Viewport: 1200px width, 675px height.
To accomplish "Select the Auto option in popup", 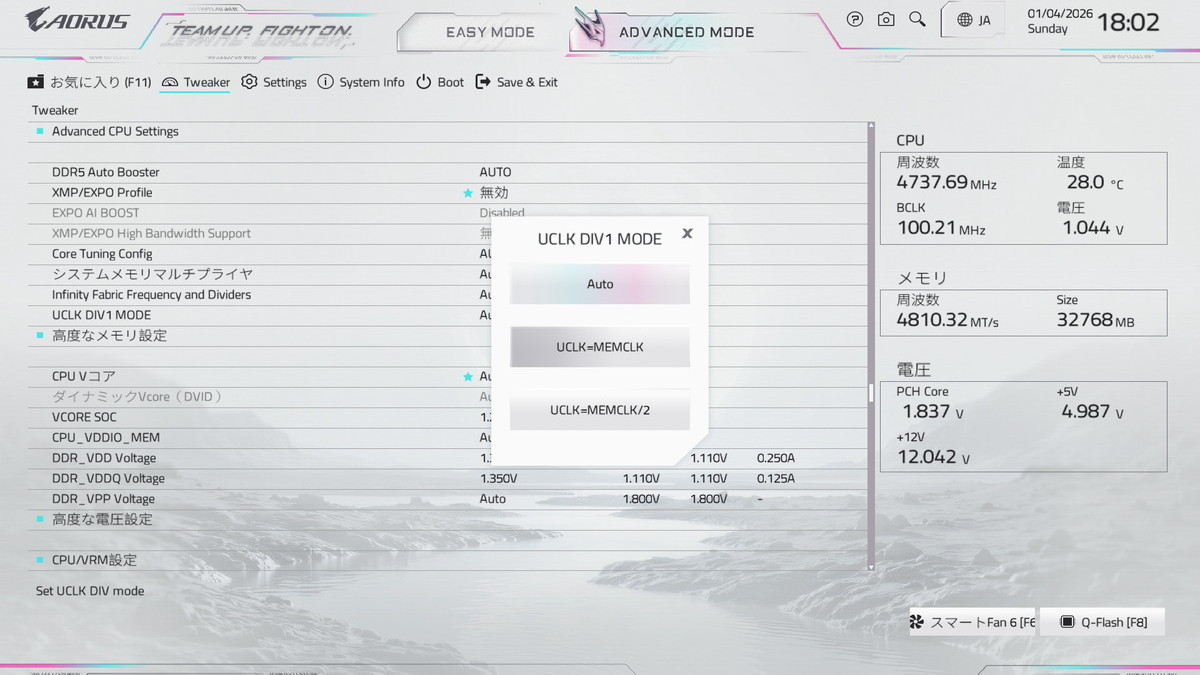I will pyautogui.click(x=600, y=284).
